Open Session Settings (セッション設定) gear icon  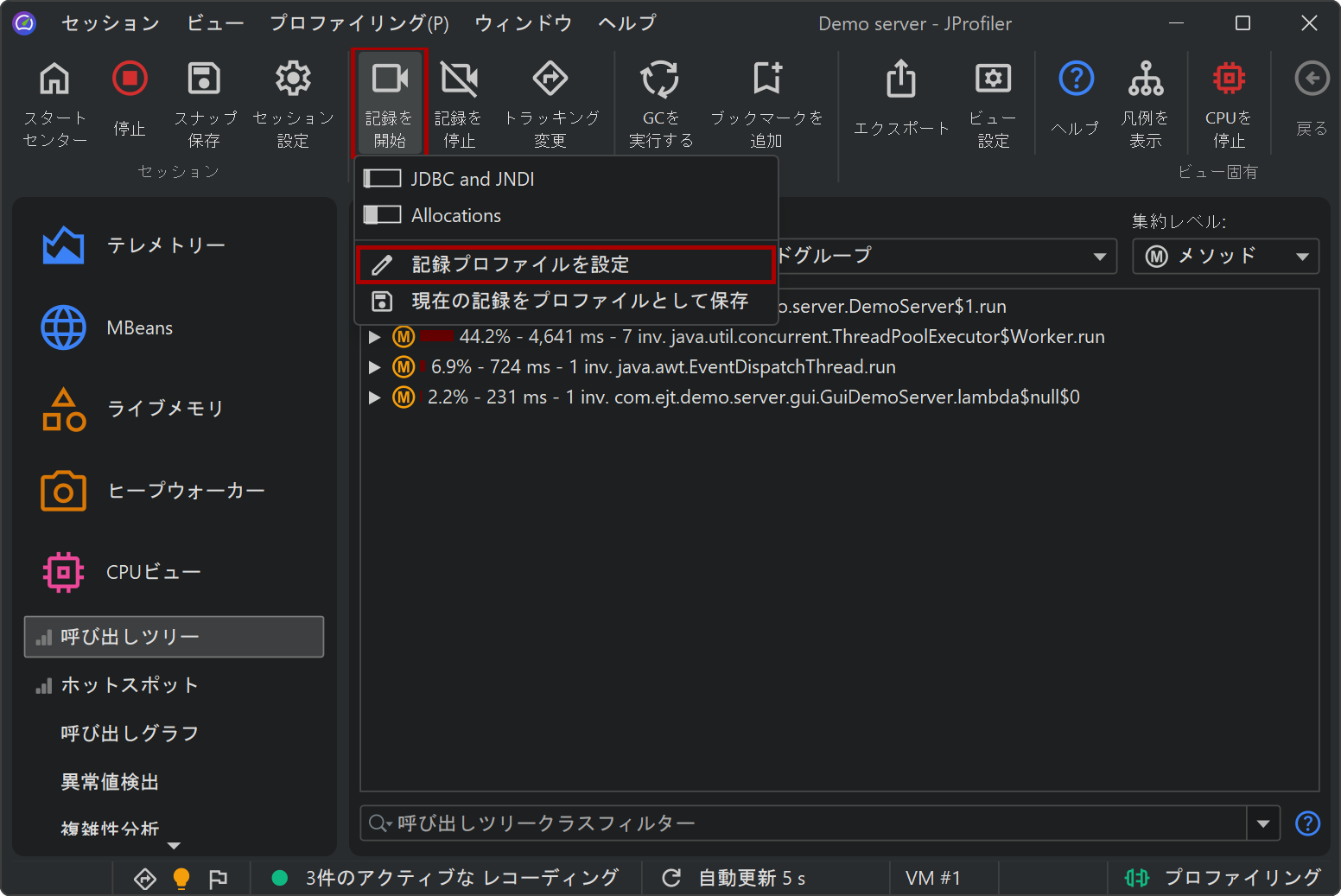point(293,80)
